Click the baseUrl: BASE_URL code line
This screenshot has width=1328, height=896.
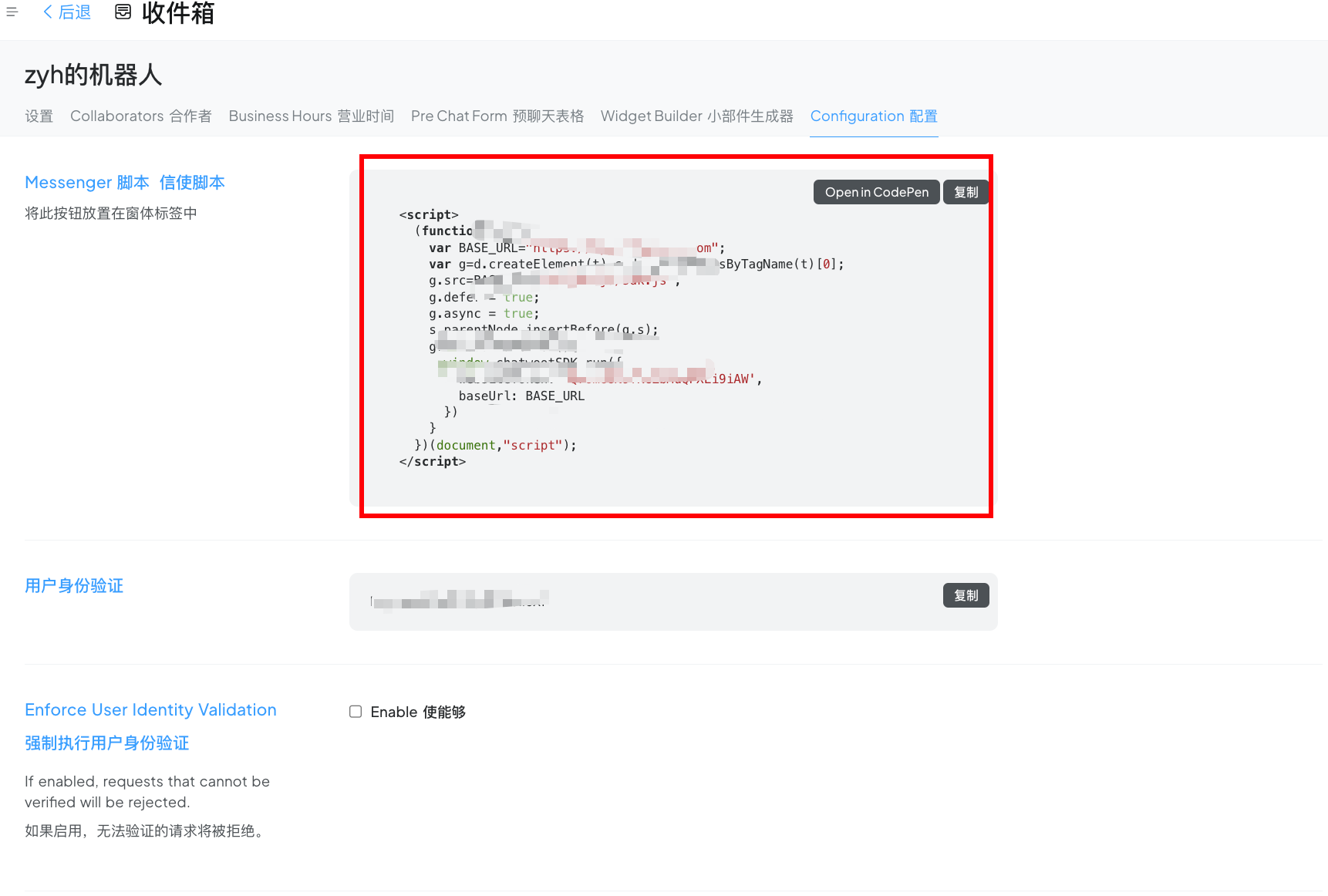tap(521, 396)
